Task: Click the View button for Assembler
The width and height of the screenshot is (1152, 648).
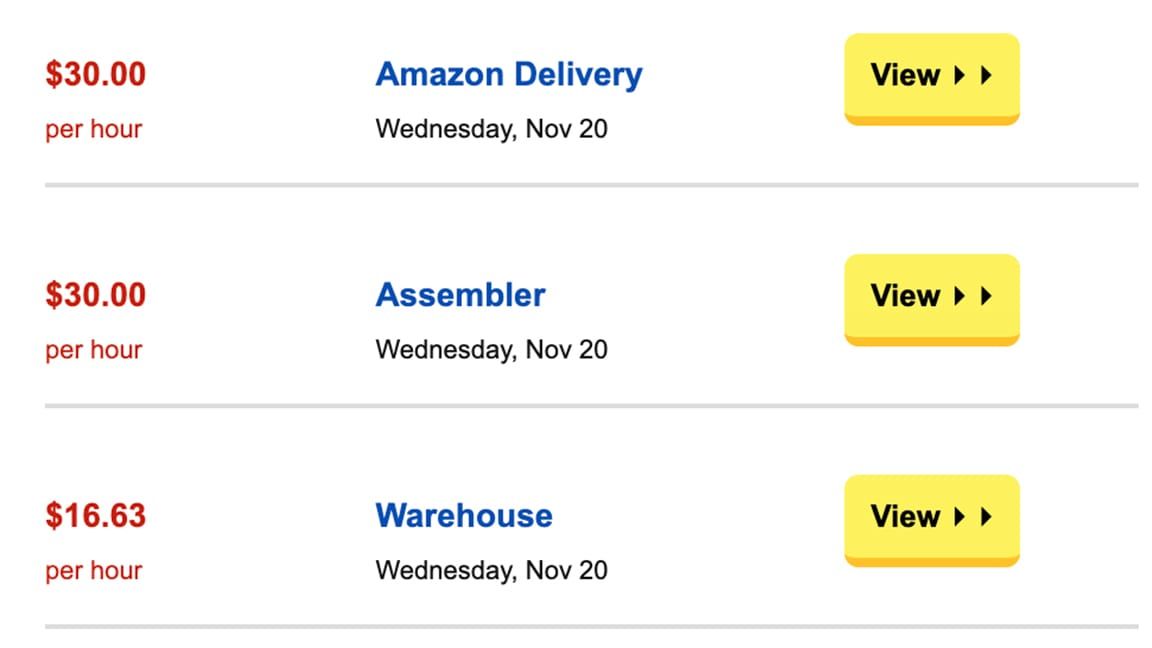Action: click(930, 295)
